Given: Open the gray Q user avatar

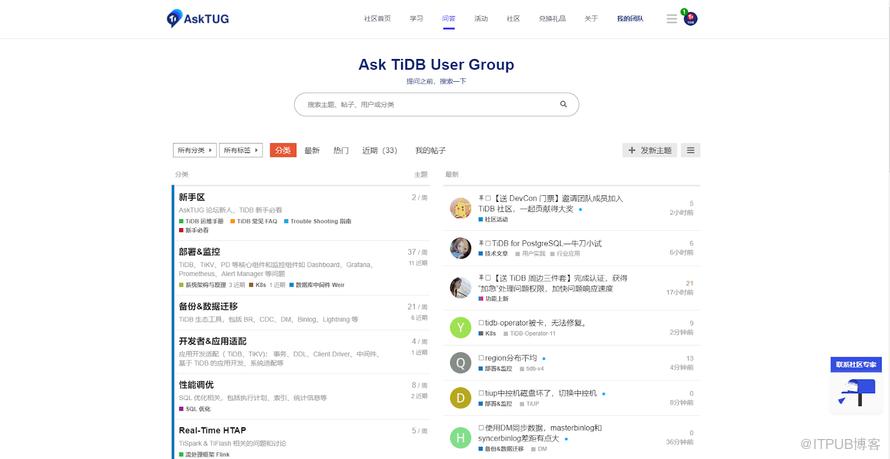Looking at the screenshot, I should pyautogui.click(x=460, y=363).
